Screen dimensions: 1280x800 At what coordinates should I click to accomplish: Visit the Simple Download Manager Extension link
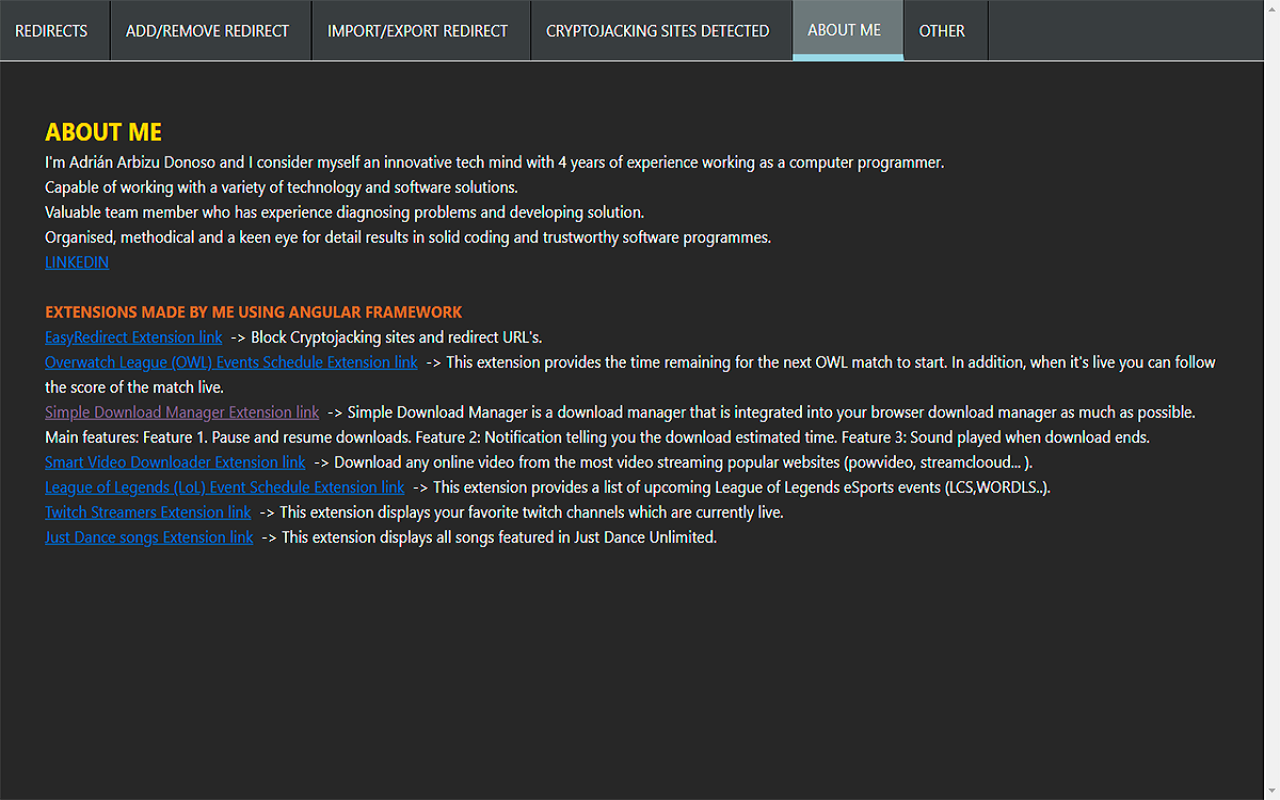pos(182,412)
